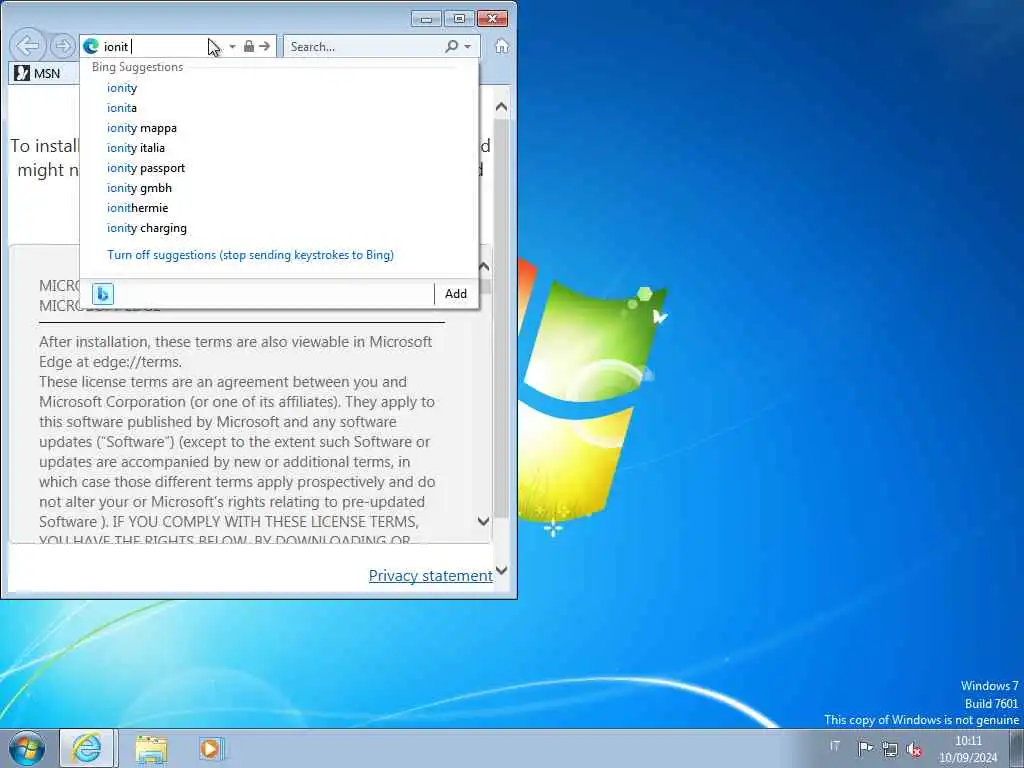Minimize the Internet Explorer window
Viewport: 1024px width, 768px height.
pyautogui.click(x=426, y=18)
